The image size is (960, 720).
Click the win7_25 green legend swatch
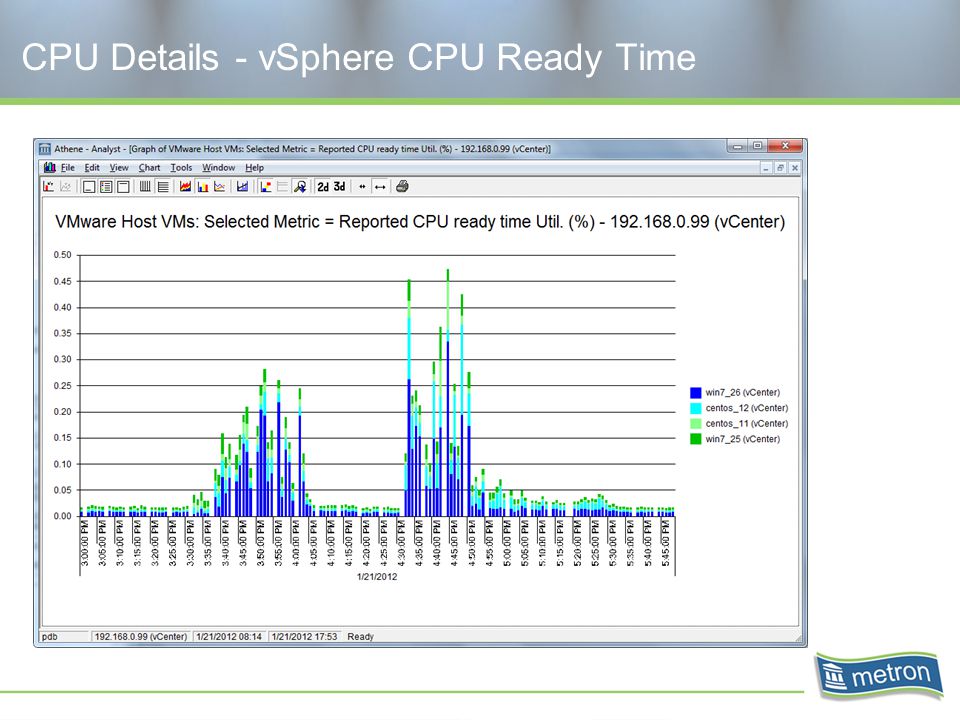696,439
